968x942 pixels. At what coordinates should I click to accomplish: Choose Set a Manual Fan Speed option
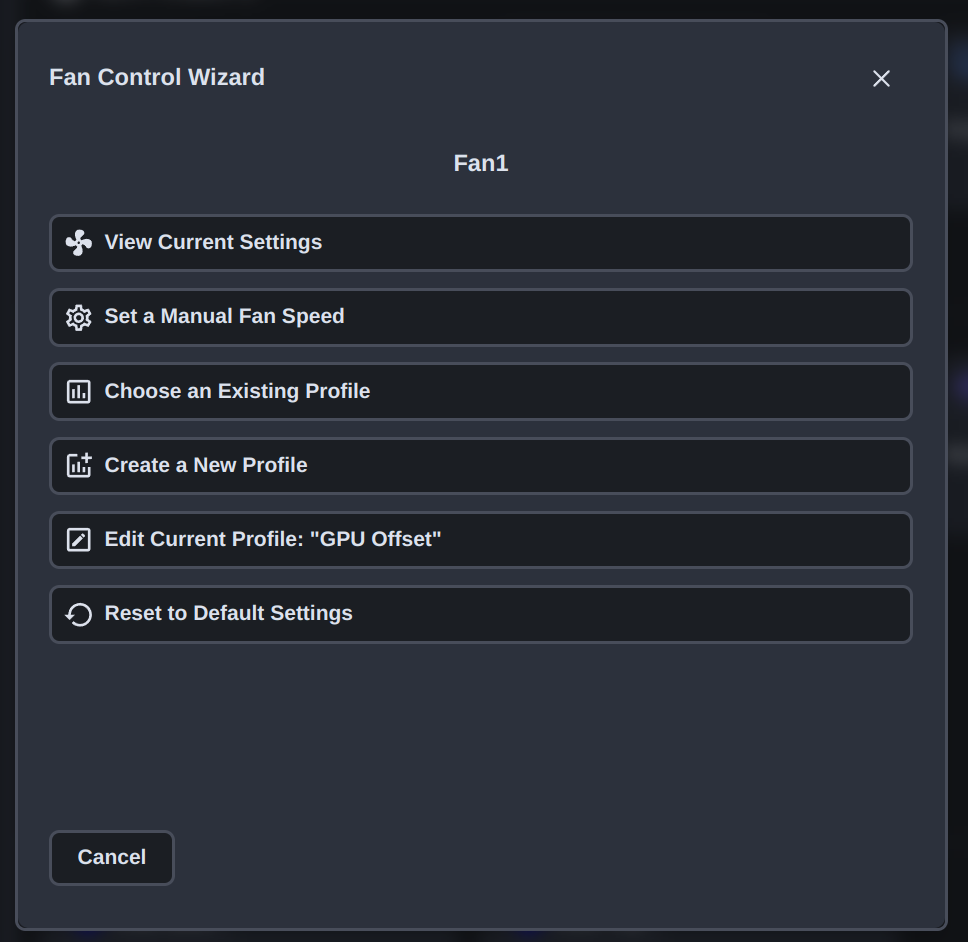click(x=480, y=316)
